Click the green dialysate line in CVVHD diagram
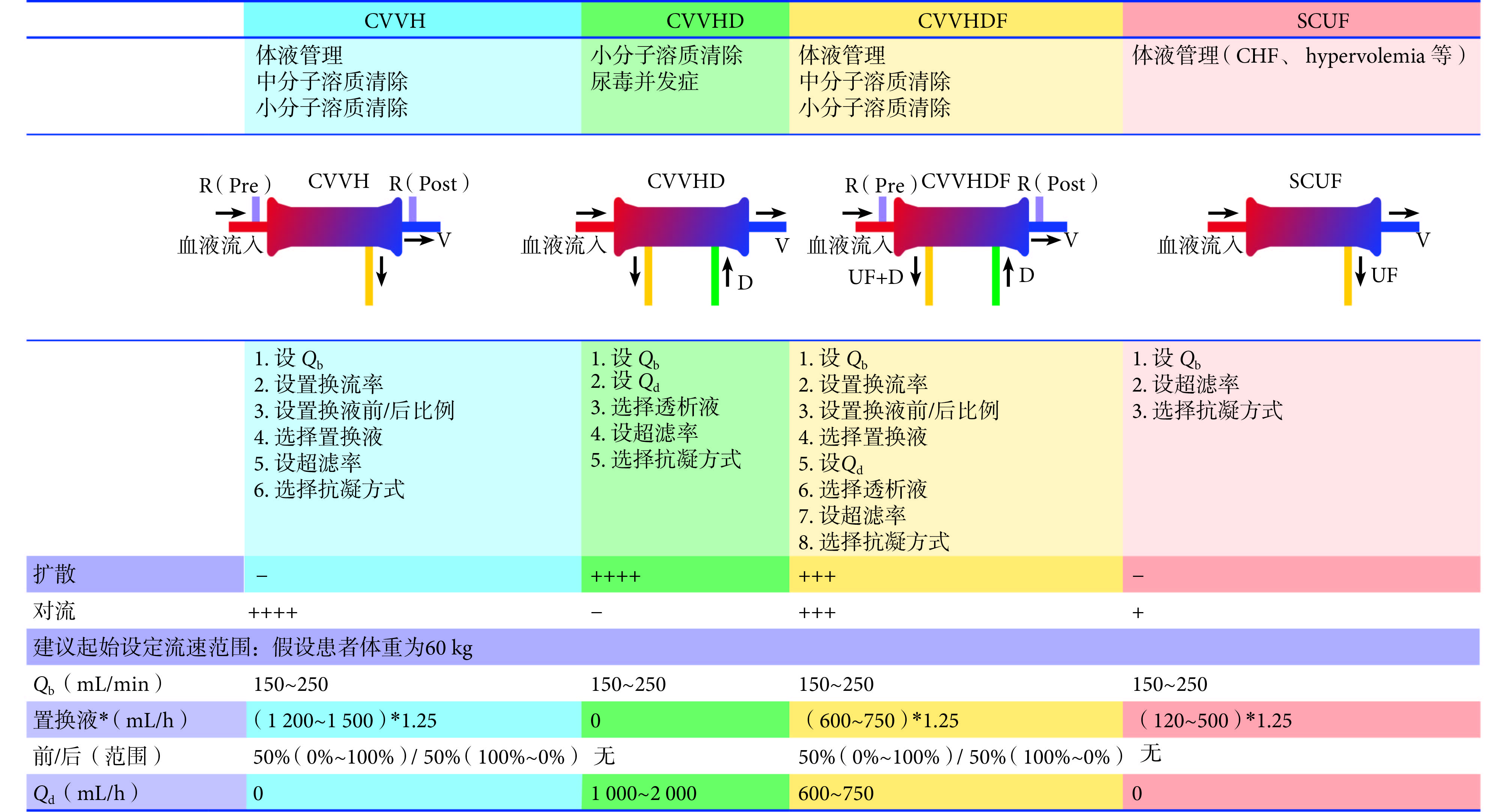 tap(715, 276)
